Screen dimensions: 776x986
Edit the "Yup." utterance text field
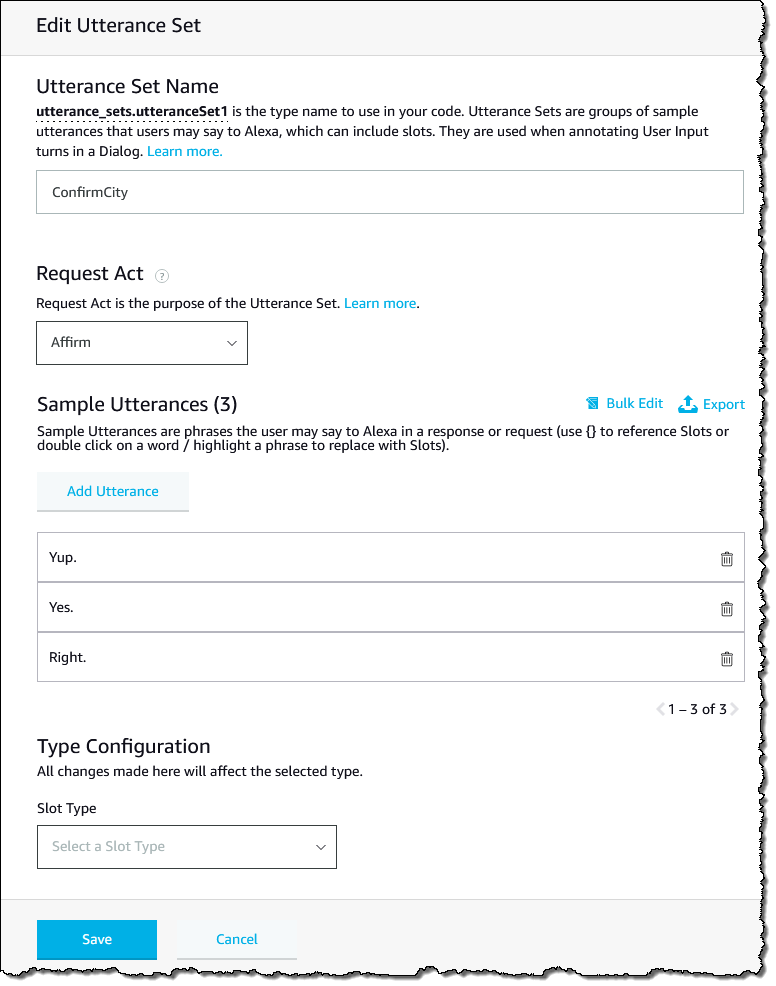point(370,558)
